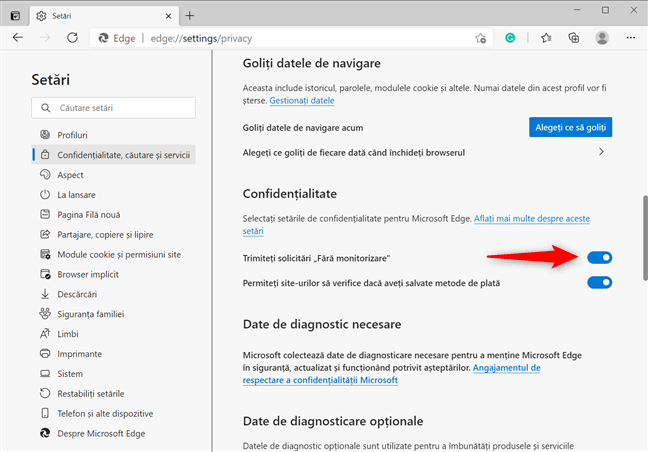Open Descărcări settings section
Screen dimensions: 648x452
(x=113, y=294)
